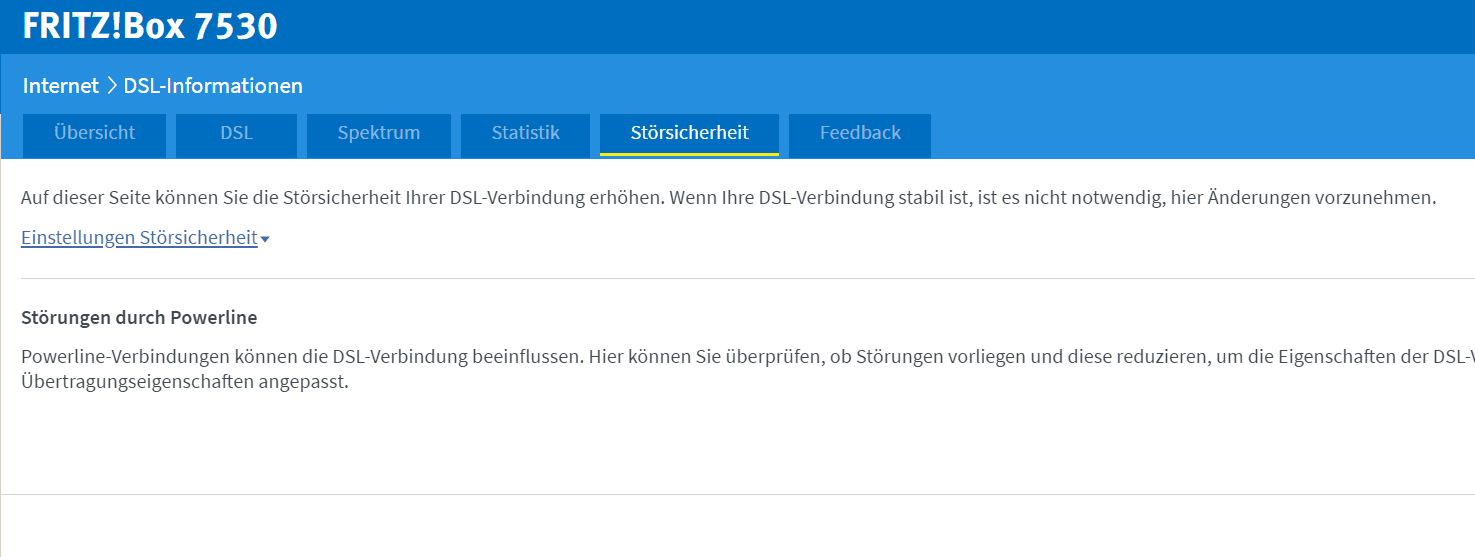
Task: Open the Spektrum tab
Action: point(379,135)
